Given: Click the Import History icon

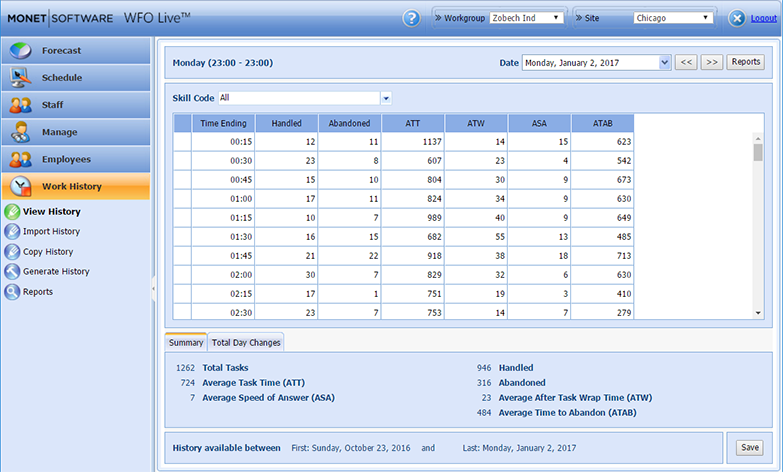Looking at the screenshot, I should [x=12, y=232].
